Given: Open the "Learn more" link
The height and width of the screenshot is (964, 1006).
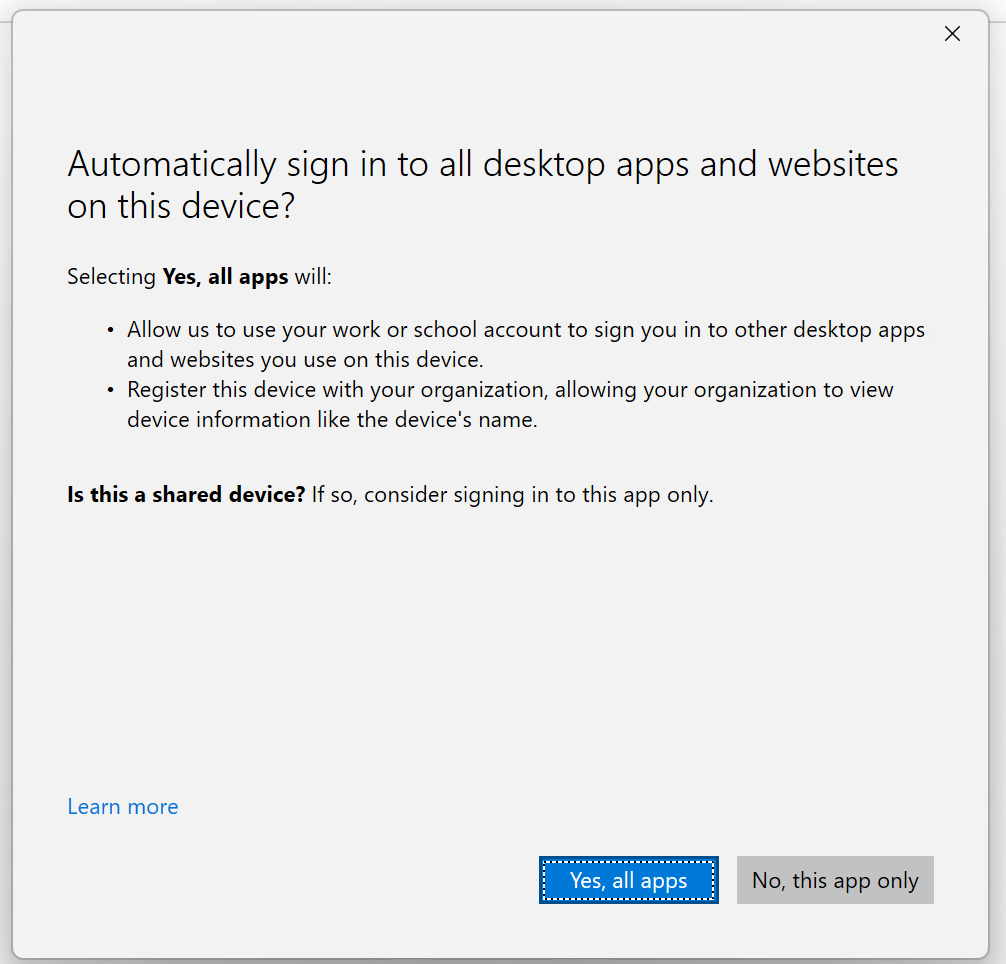Looking at the screenshot, I should click(123, 807).
